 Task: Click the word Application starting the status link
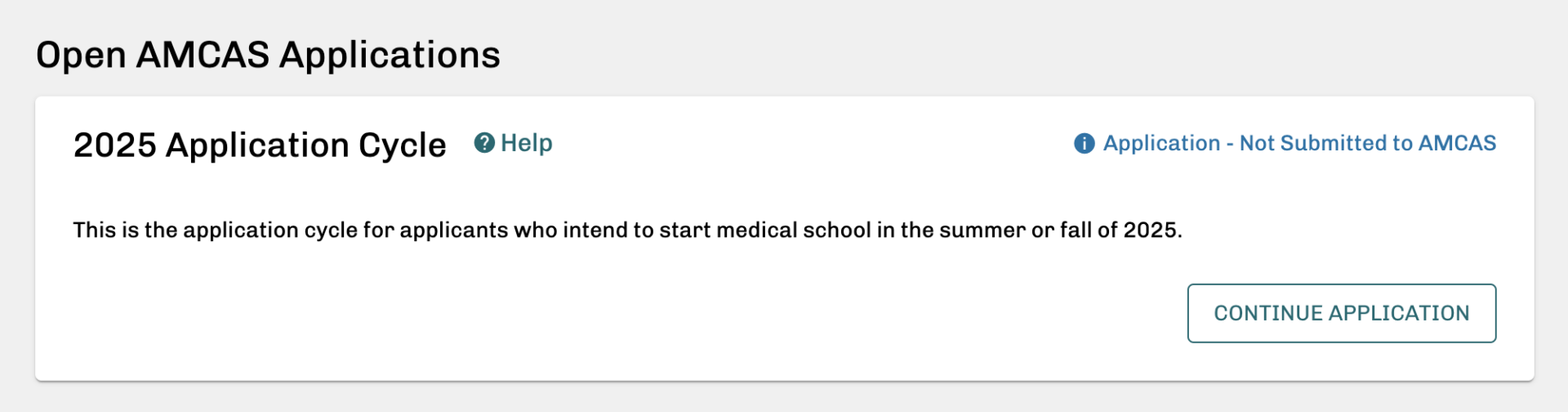[x=1161, y=143]
